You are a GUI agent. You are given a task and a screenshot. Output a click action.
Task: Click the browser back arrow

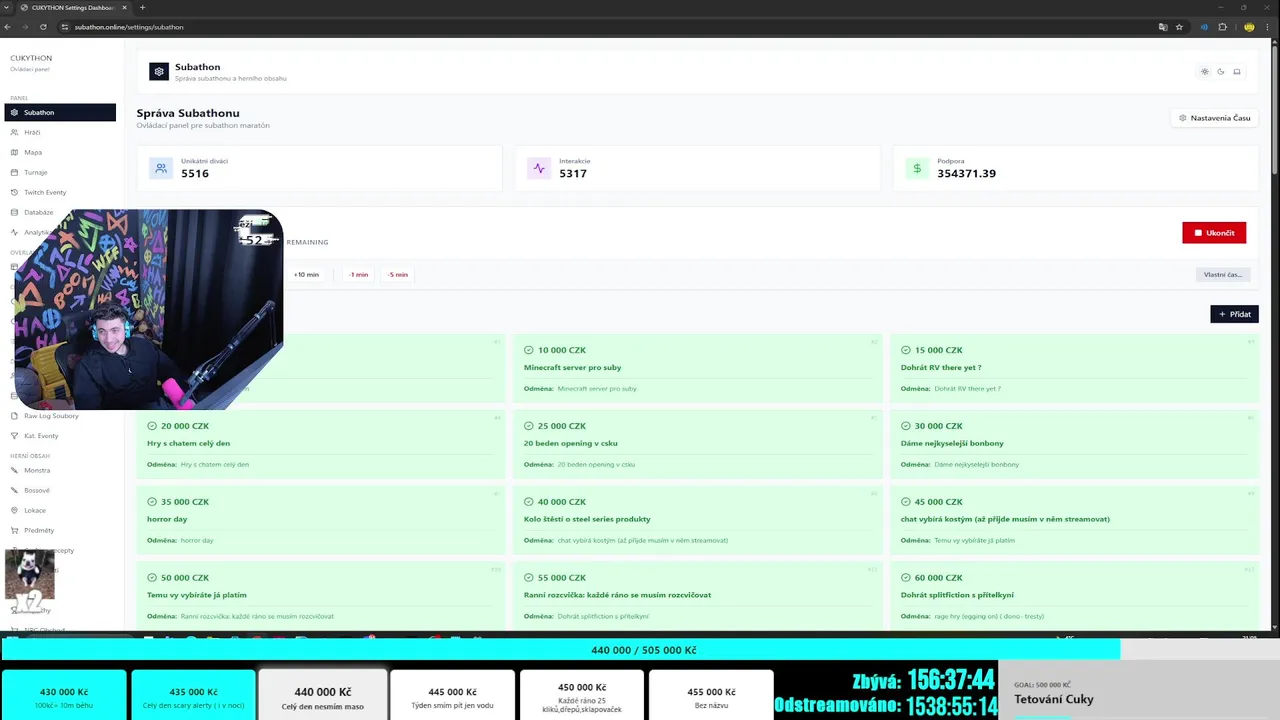point(8,27)
